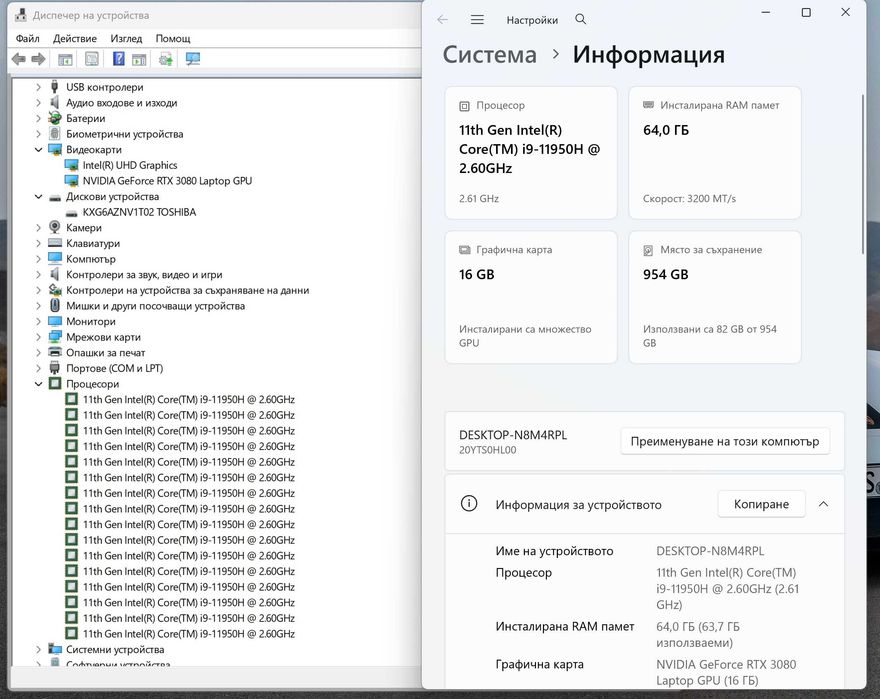880x699 pixels.
Task: Click Име на устройството label
Action: tap(554, 551)
